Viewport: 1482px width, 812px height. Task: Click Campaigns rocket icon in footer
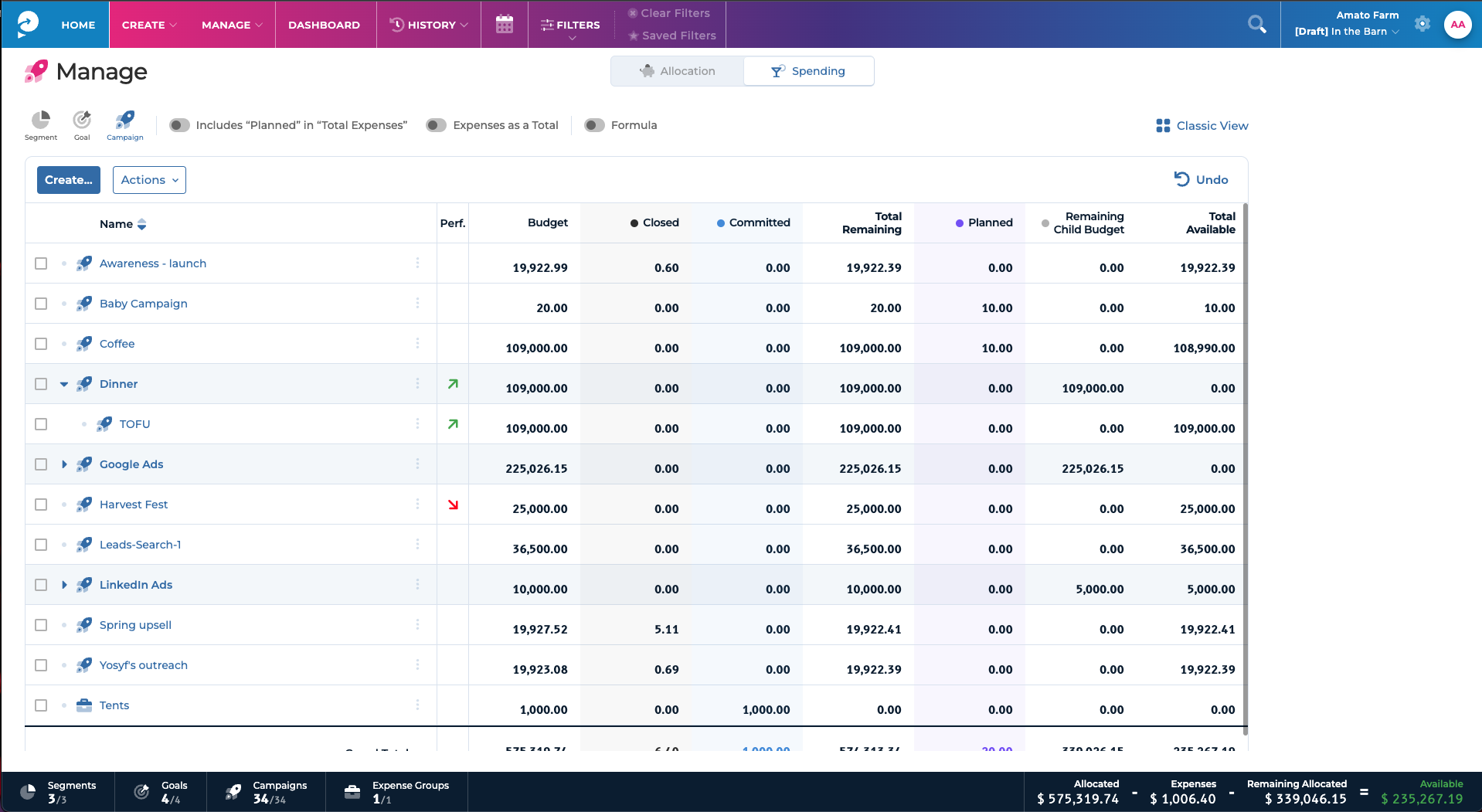[233, 792]
